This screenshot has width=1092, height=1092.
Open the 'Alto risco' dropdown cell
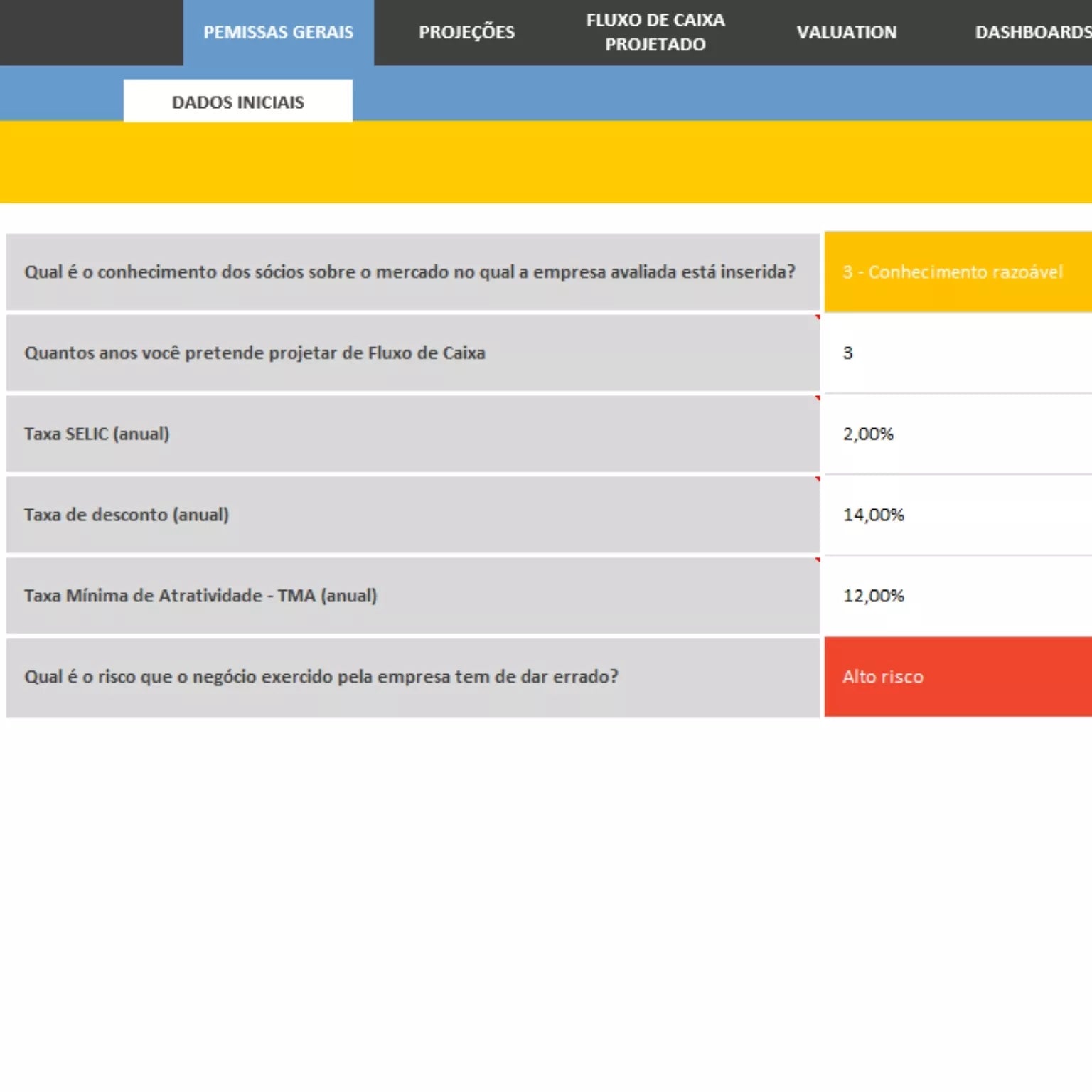[958, 676]
